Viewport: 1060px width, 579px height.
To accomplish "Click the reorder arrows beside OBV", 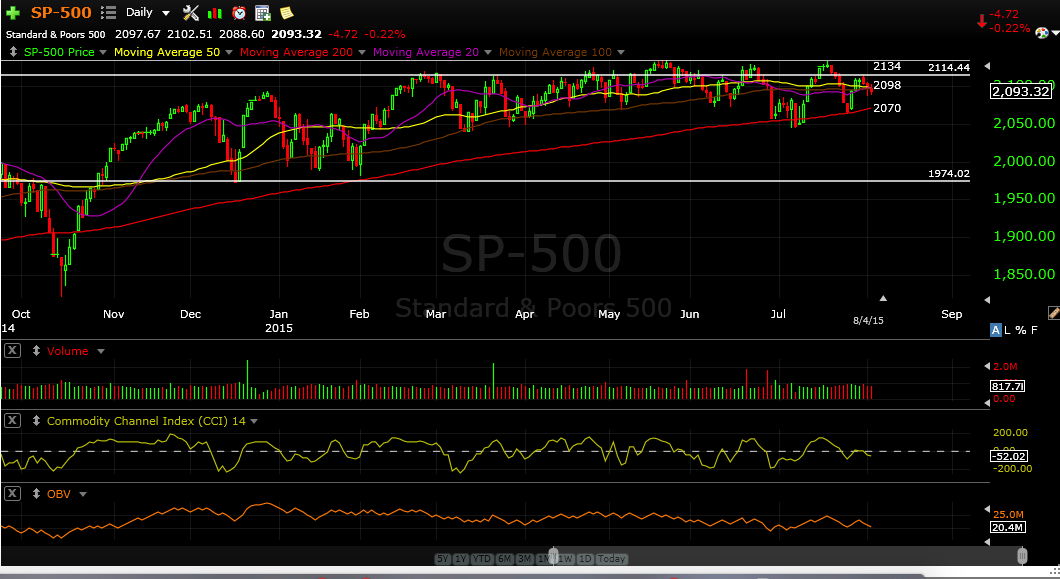I will click(37, 494).
